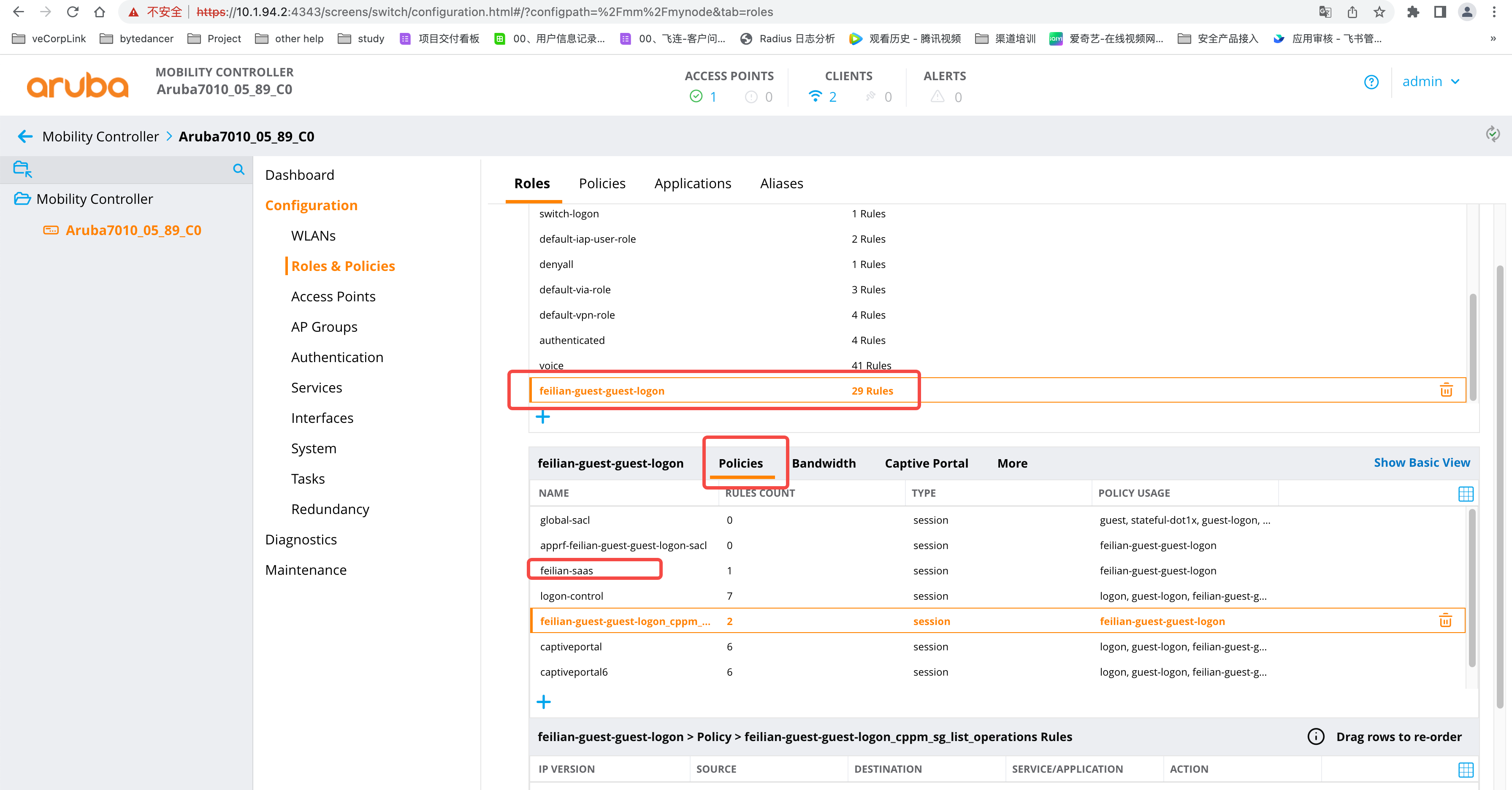
Task: Select the feilian-saas policy row
Action: tap(997, 571)
